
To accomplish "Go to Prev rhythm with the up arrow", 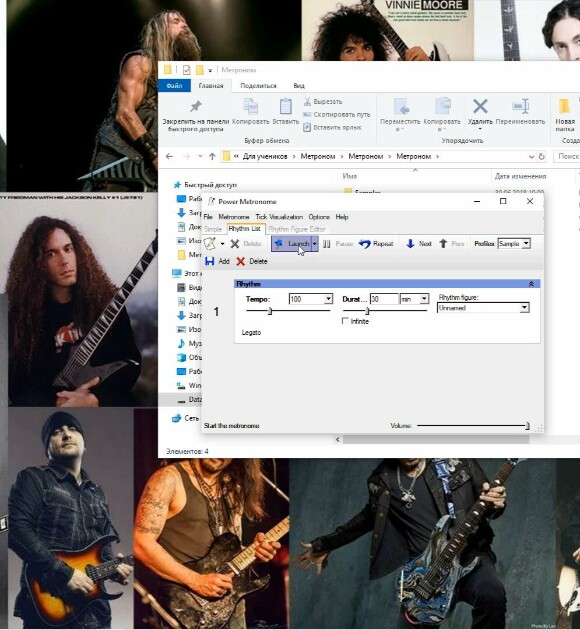I will (x=443, y=243).
